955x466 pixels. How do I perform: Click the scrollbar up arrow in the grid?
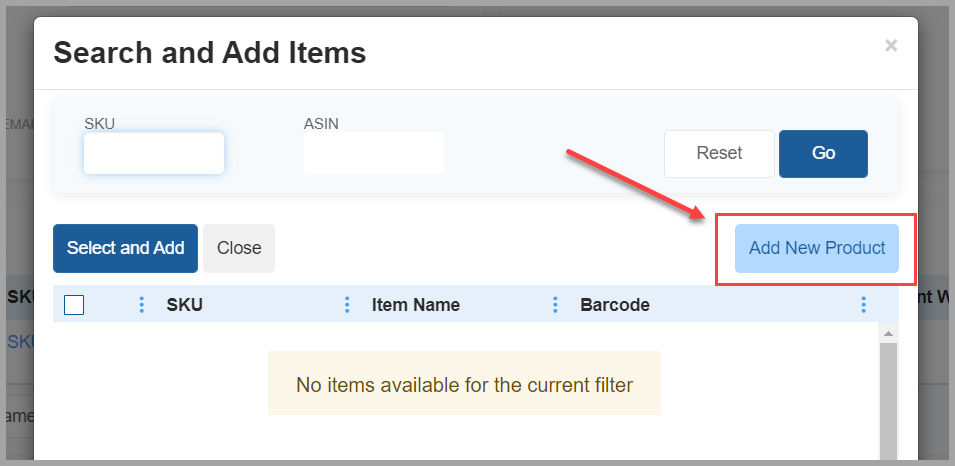click(888, 333)
